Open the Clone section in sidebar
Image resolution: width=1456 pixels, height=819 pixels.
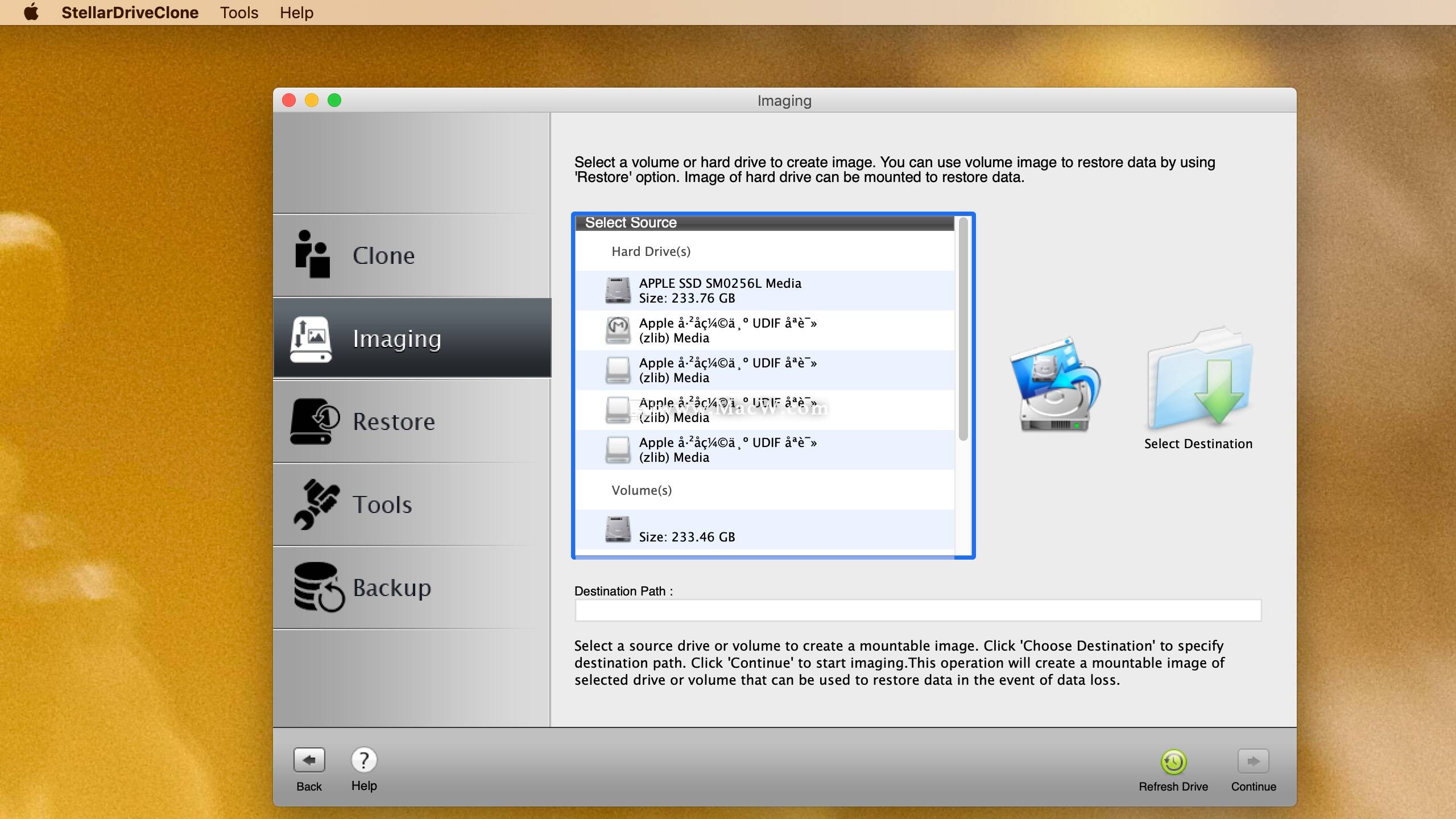412,255
